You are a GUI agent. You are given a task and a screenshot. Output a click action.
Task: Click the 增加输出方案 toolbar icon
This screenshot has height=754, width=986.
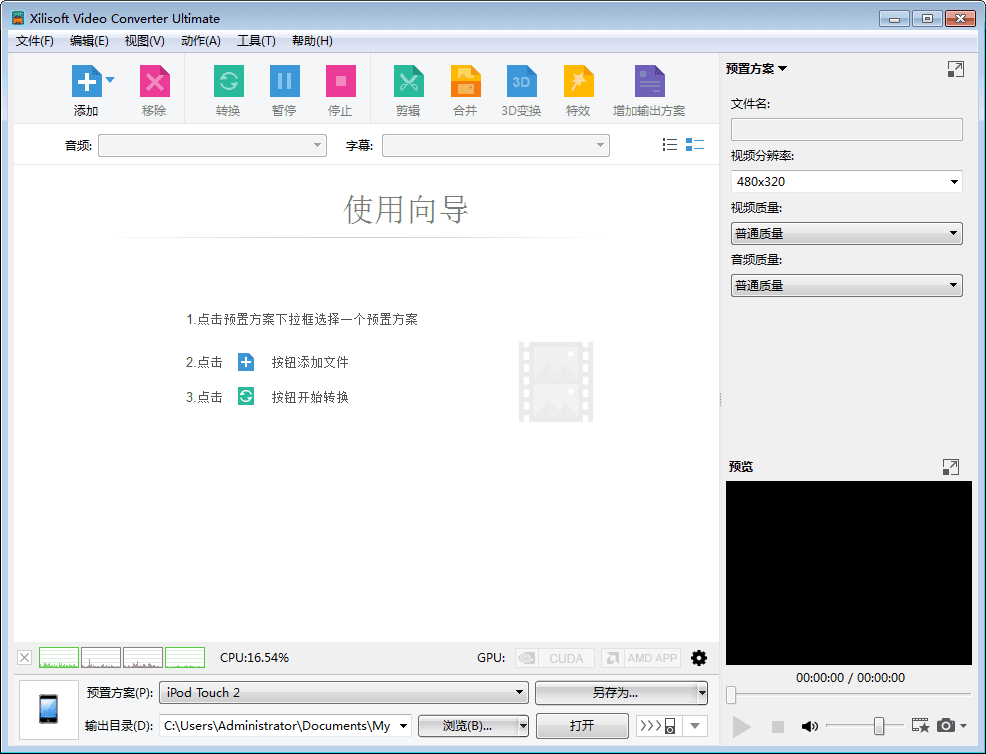click(650, 81)
